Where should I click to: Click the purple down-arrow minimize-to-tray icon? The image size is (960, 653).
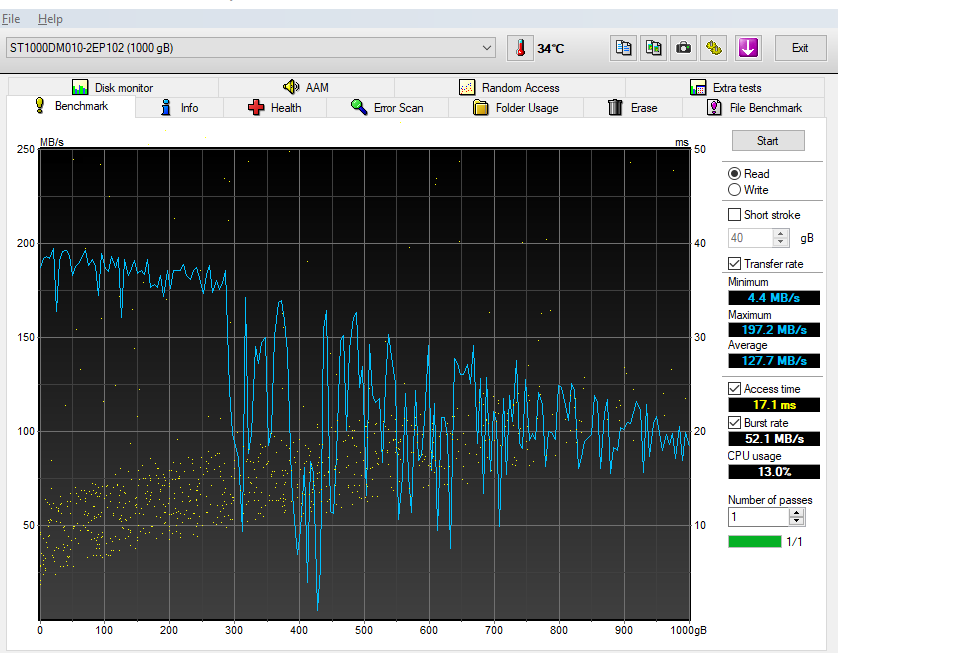[748, 48]
